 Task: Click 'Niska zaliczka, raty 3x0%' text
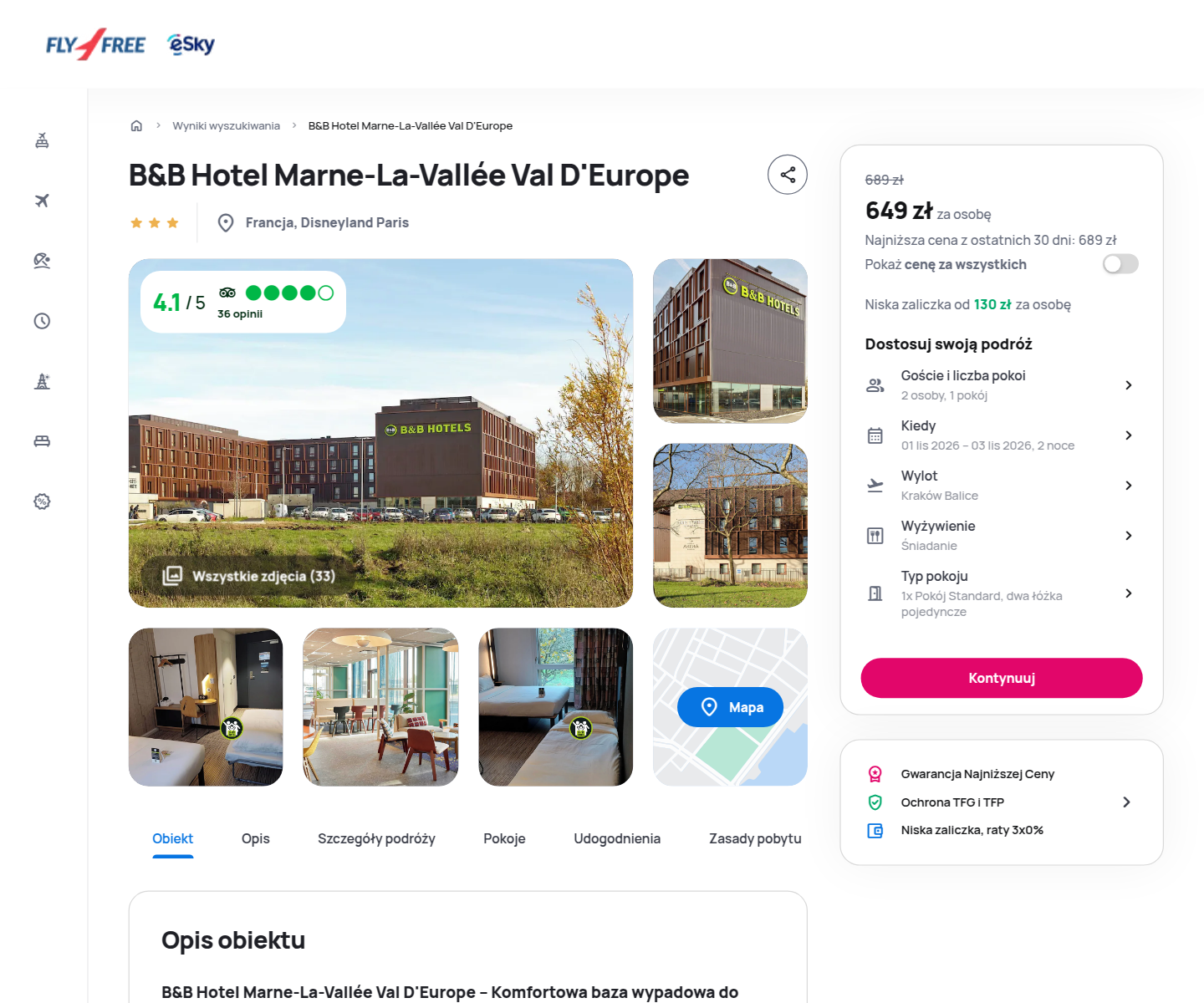click(972, 831)
